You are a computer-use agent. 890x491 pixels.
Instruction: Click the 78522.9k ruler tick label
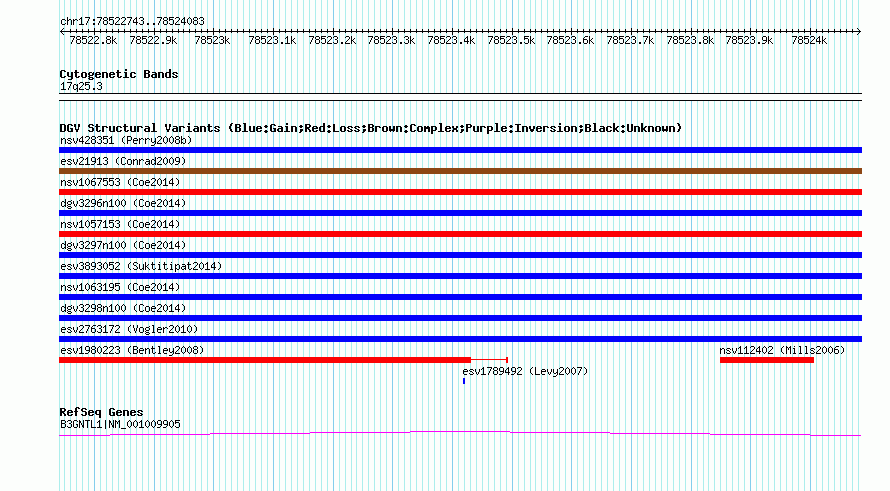[153, 40]
